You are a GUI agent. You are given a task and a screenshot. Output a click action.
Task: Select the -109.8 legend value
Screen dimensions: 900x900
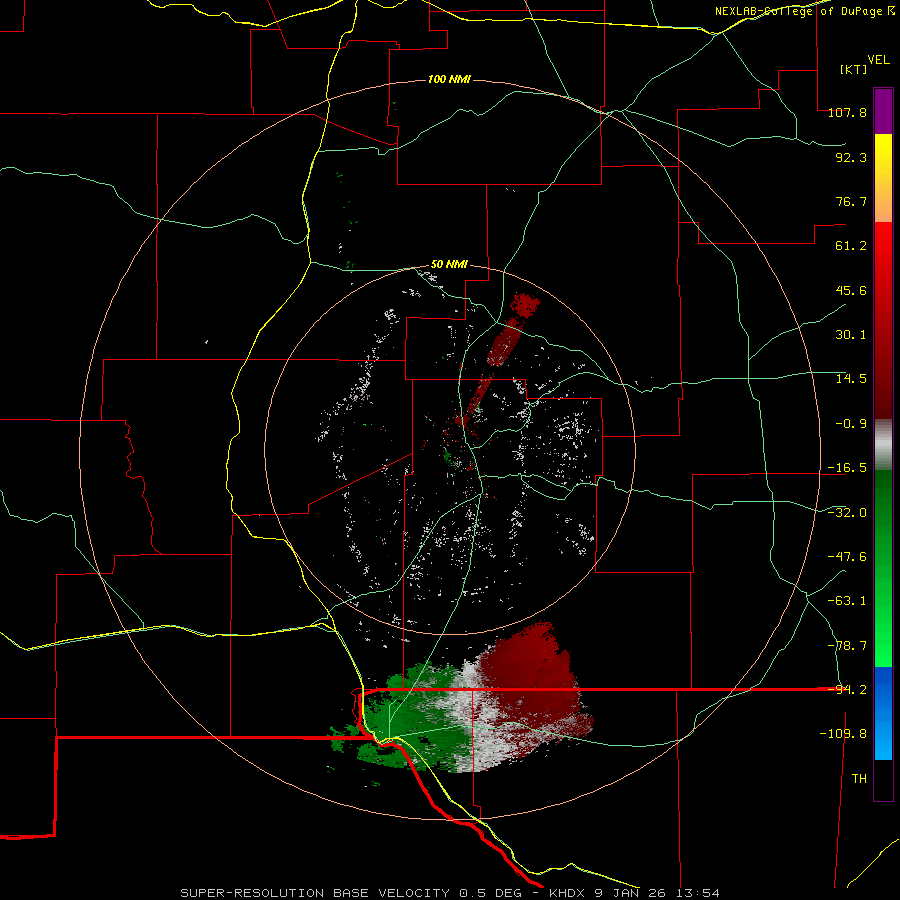[844, 734]
